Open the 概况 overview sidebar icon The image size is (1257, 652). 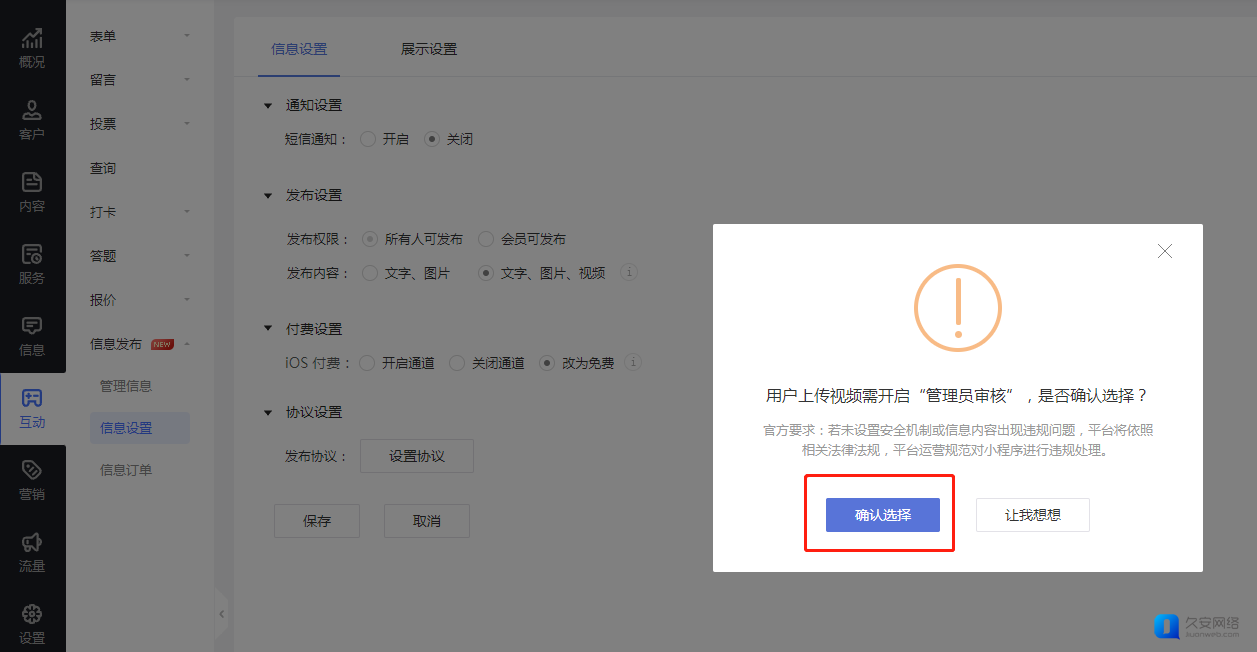pyautogui.click(x=32, y=48)
